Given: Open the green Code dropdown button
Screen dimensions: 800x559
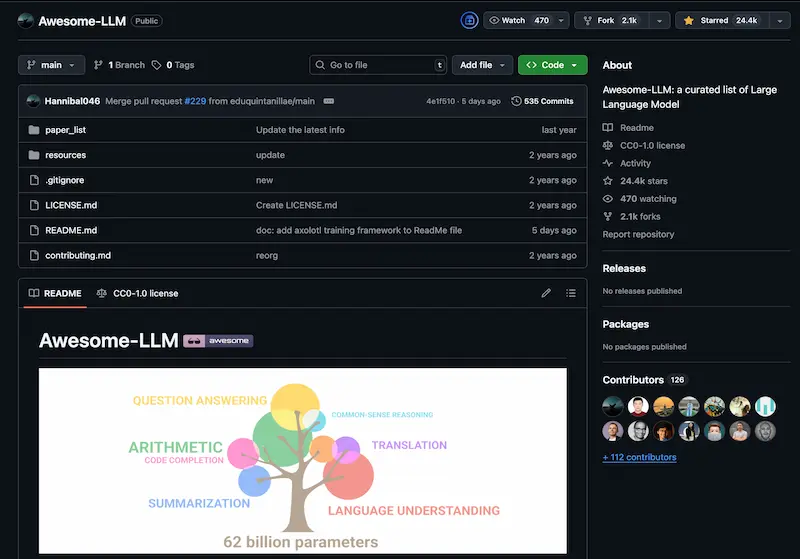Looking at the screenshot, I should click(x=553, y=65).
